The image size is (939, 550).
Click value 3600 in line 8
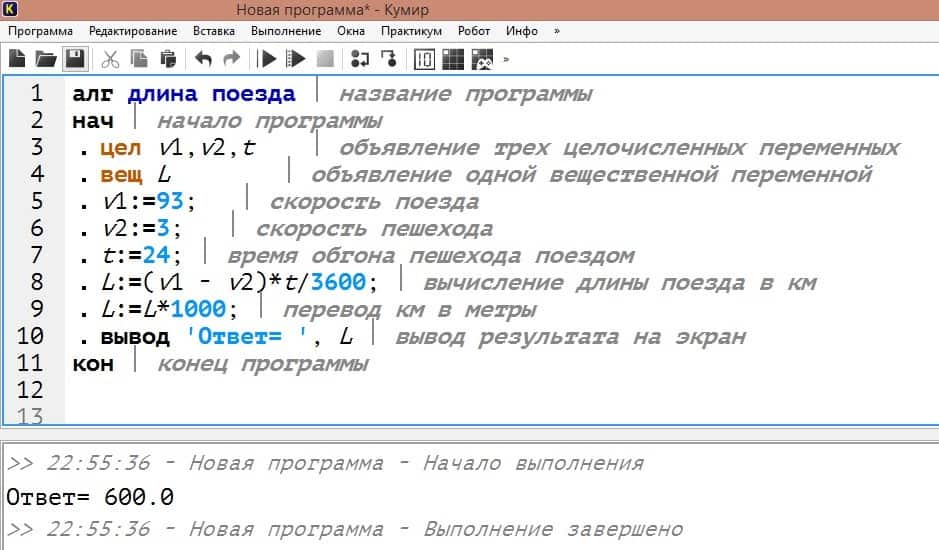tap(338, 282)
